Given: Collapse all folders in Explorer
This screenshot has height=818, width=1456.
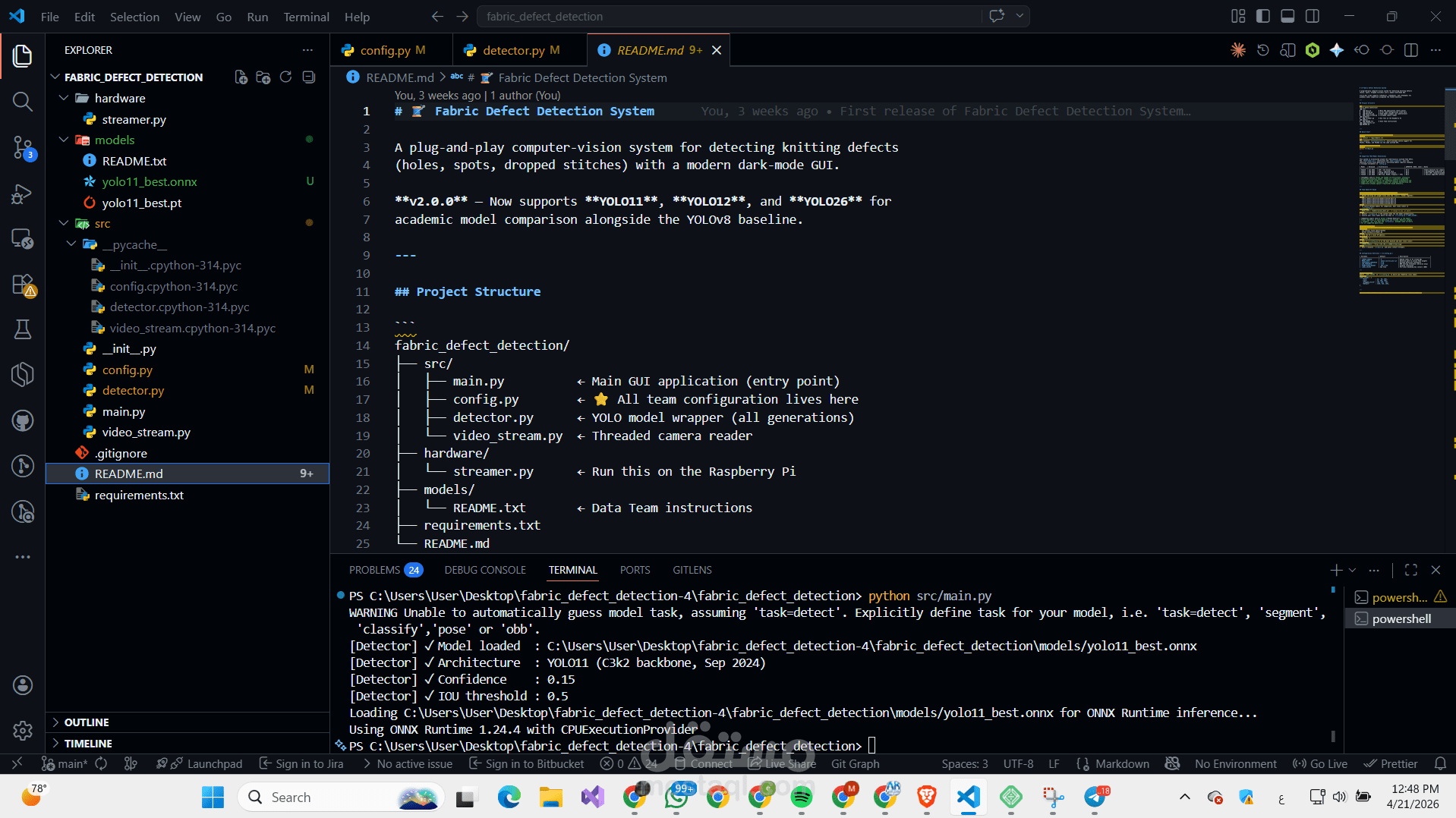Looking at the screenshot, I should 308,77.
